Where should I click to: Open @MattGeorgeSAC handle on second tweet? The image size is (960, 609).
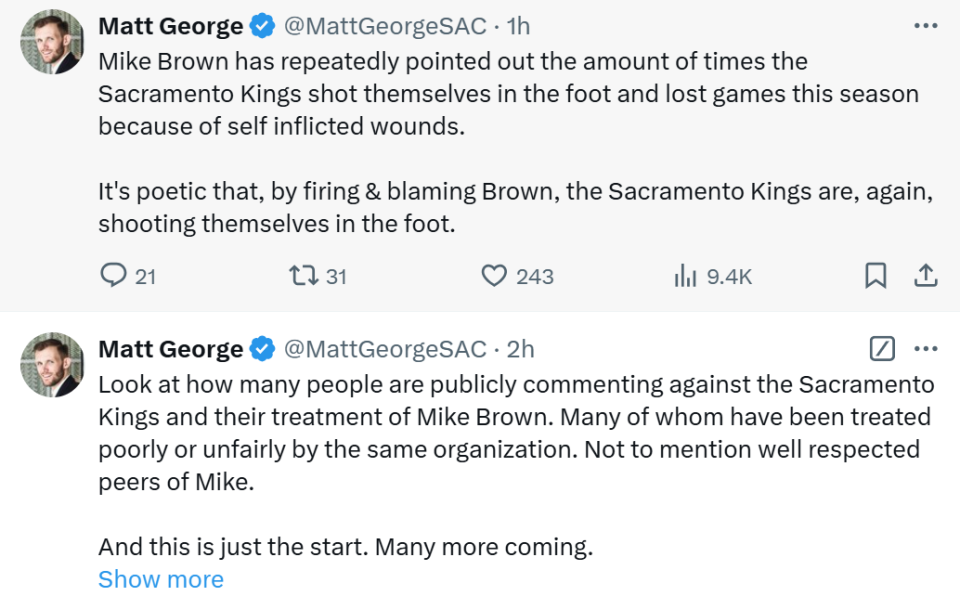point(385,349)
